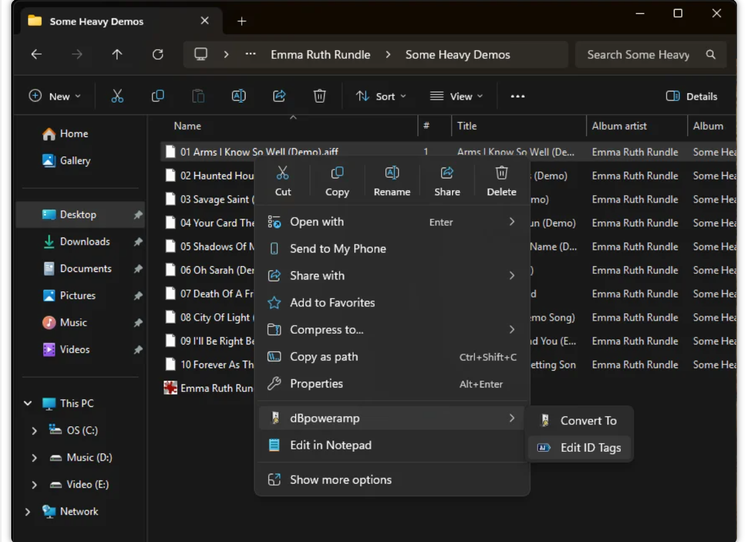Add a new tab with plus button

click(x=241, y=21)
